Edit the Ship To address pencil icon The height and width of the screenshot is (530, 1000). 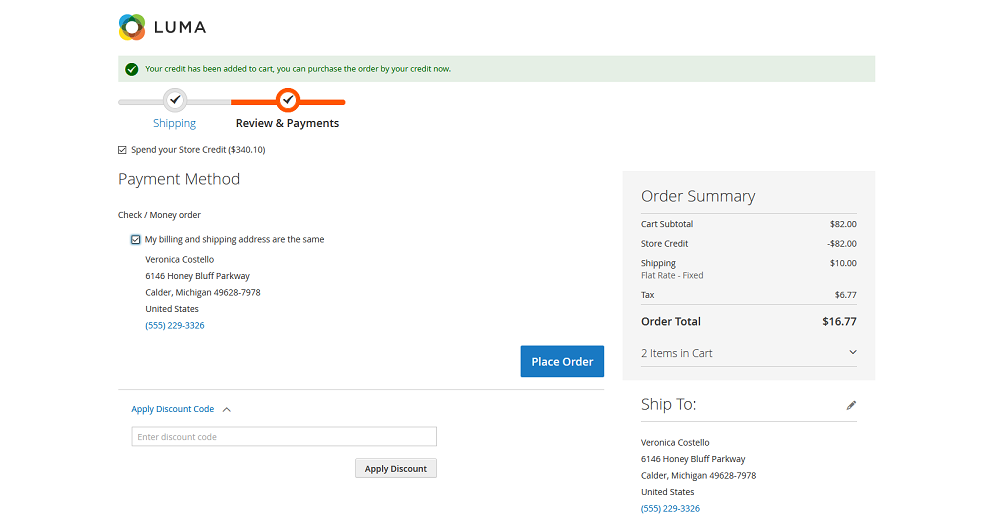coord(851,405)
